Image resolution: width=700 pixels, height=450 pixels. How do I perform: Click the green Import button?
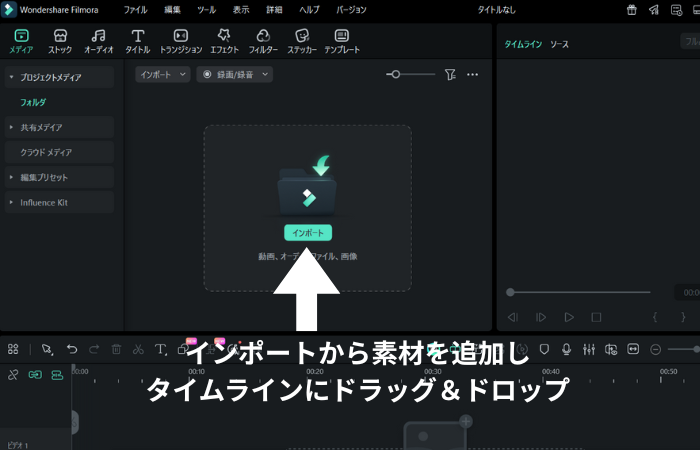click(x=308, y=233)
